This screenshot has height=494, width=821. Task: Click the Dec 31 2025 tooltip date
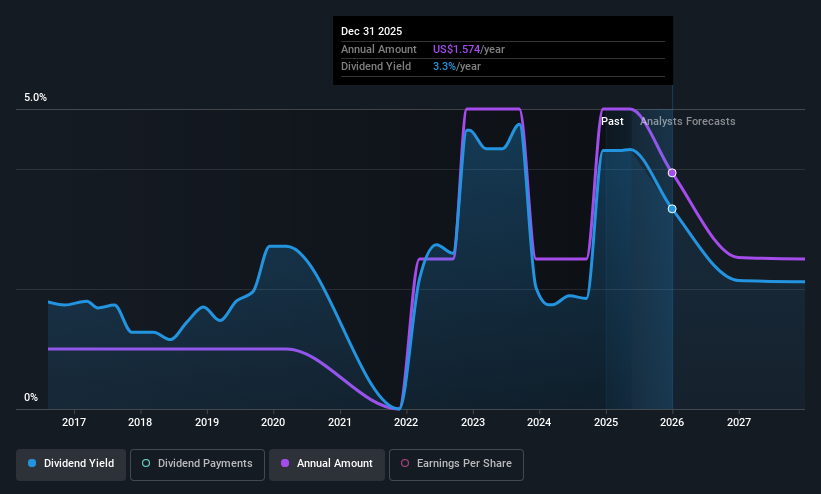(x=372, y=31)
